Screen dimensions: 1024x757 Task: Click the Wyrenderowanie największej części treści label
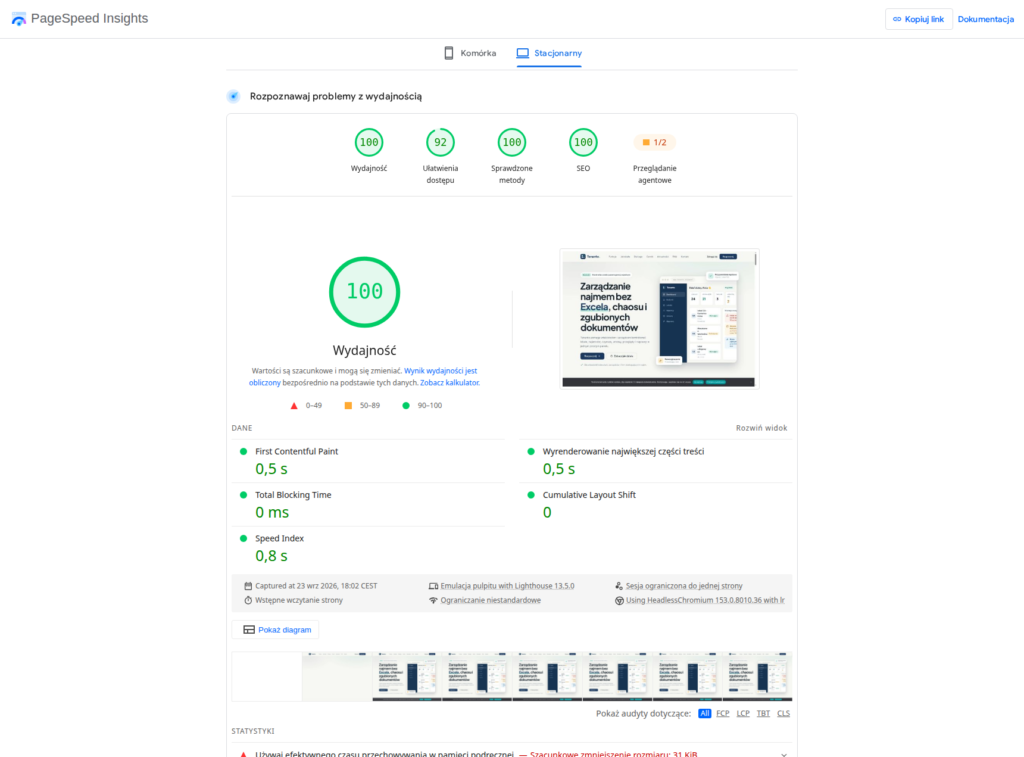[623, 451]
